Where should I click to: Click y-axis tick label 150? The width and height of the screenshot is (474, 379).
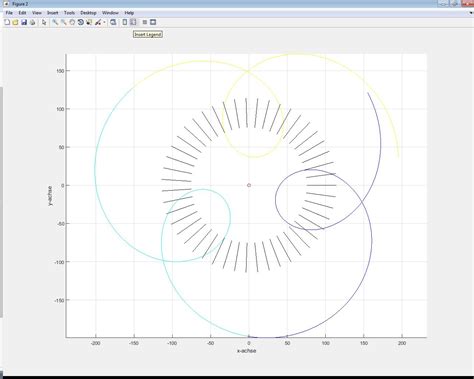tap(60, 71)
